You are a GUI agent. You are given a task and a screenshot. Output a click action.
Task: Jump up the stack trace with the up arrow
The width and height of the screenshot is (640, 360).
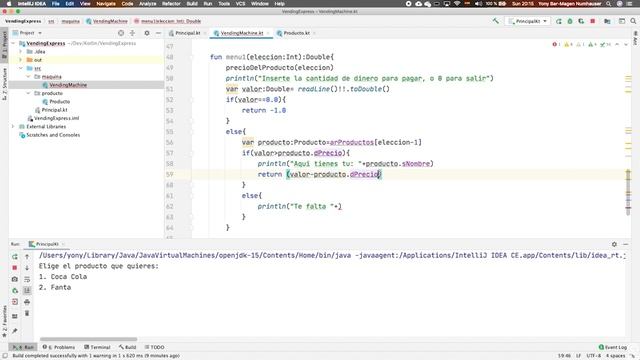27,256
